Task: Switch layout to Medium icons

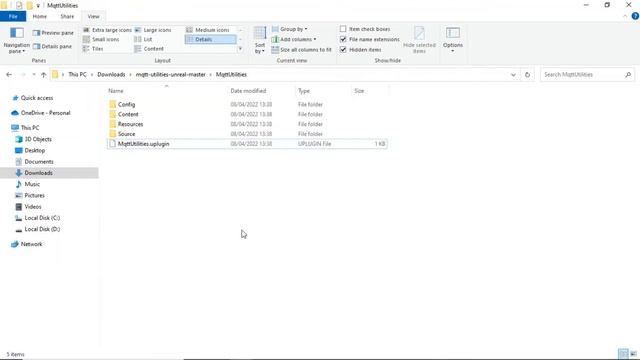Action: [208, 30]
